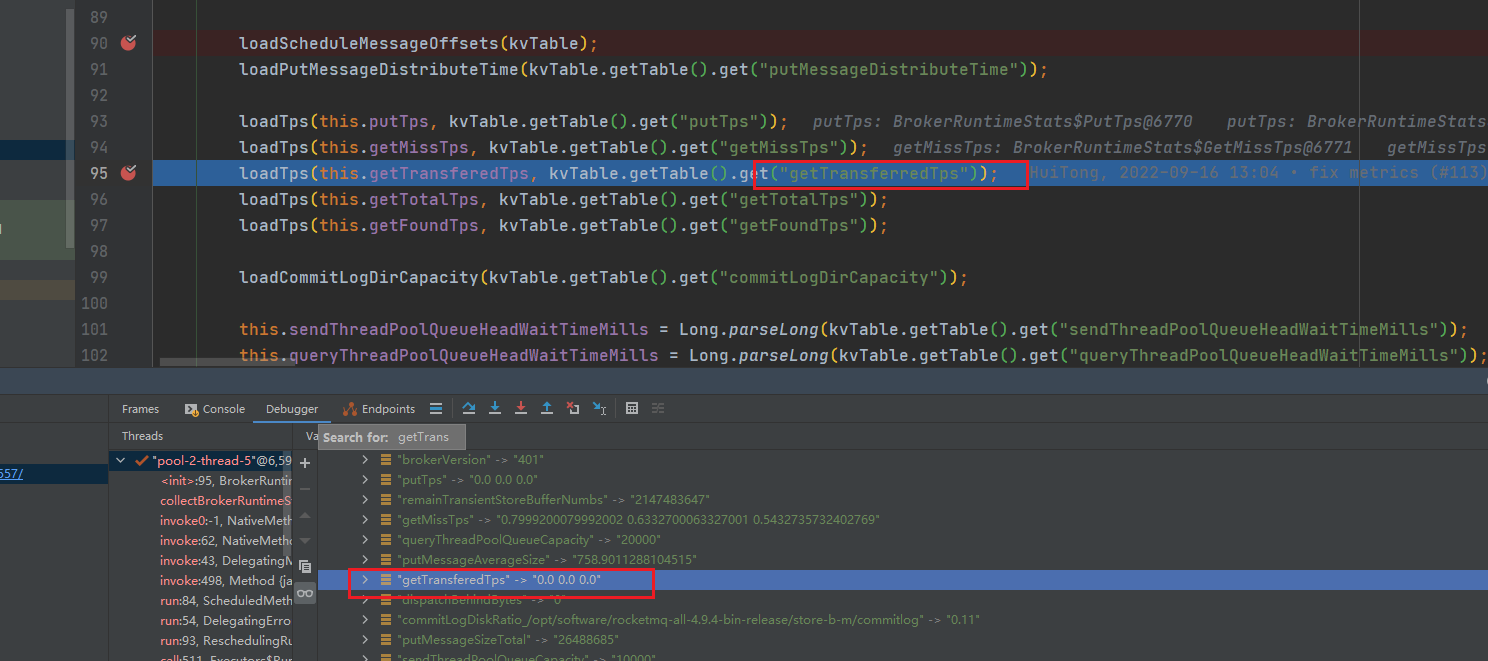This screenshot has height=661, width=1488.
Task: Click the Endpoints tab icon
Action: (349, 409)
